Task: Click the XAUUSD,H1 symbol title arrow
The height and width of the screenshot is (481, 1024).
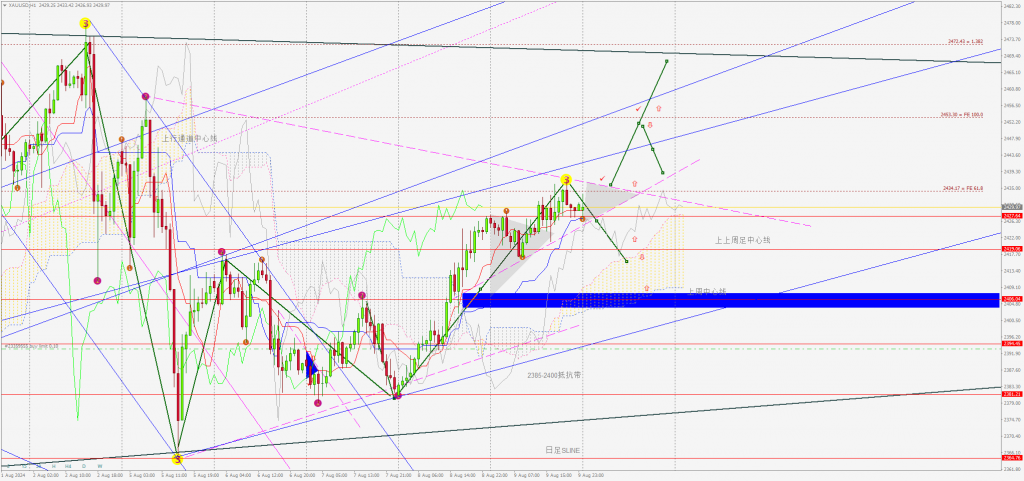Action: click(5, 5)
